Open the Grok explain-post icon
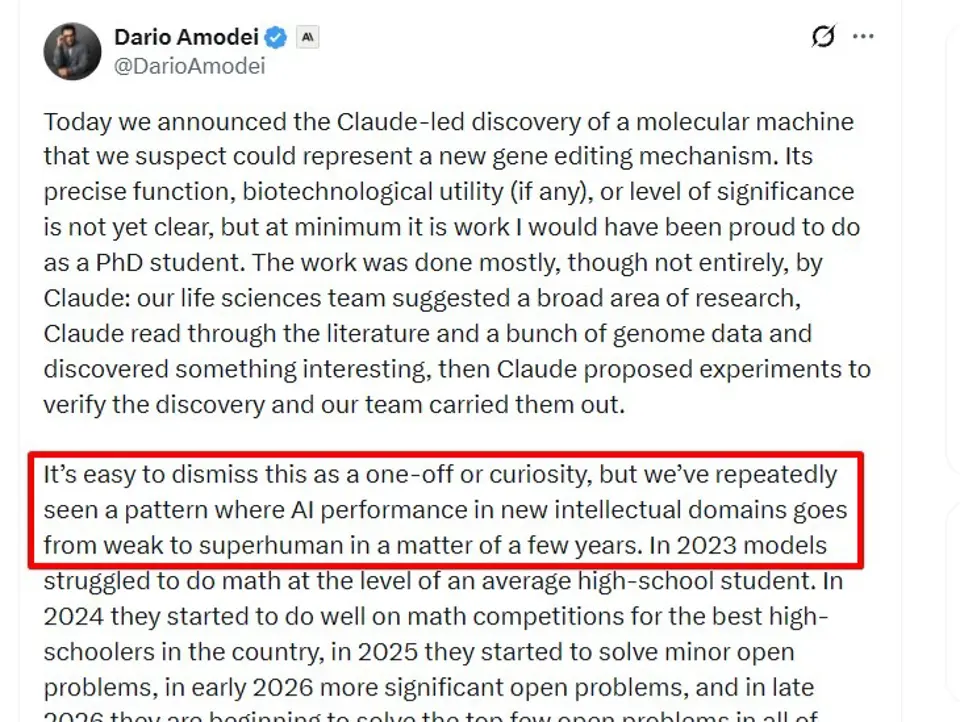This screenshot has height=722, width=960. click(823, 36)
